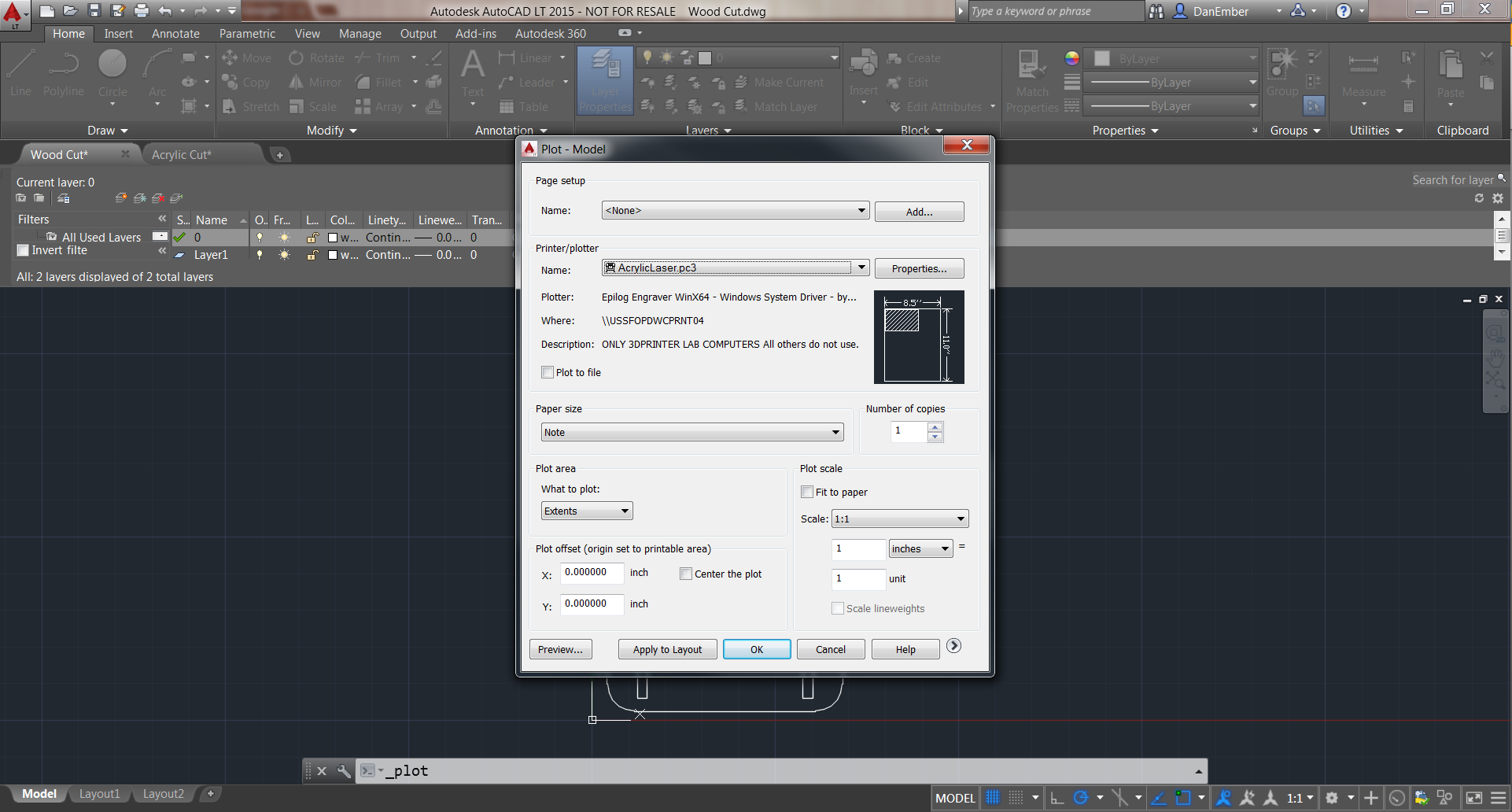Open the inches units dropdown
Image resolution: width=1512 pixels, height=812 pixels.
(920, 548)
